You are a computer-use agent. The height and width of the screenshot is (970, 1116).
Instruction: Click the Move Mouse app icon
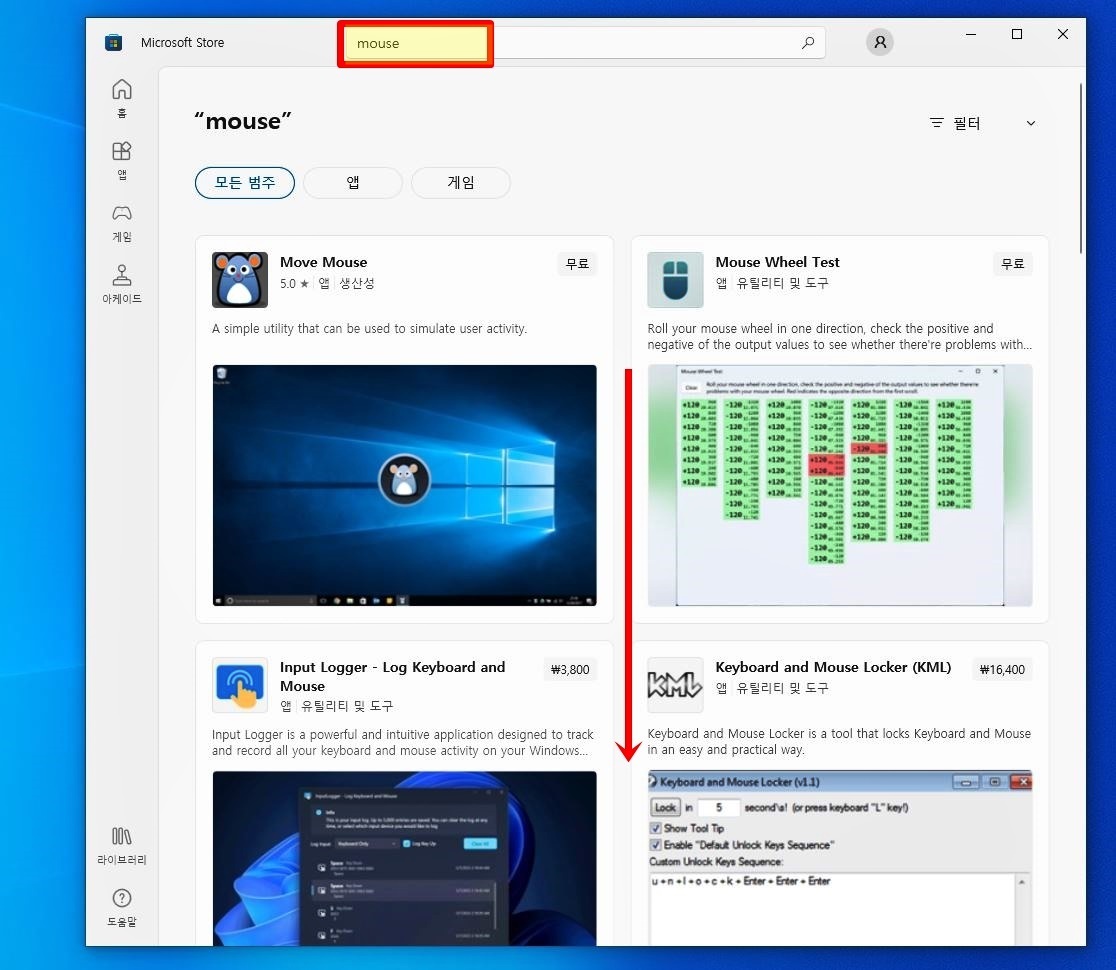click(240, 280)
